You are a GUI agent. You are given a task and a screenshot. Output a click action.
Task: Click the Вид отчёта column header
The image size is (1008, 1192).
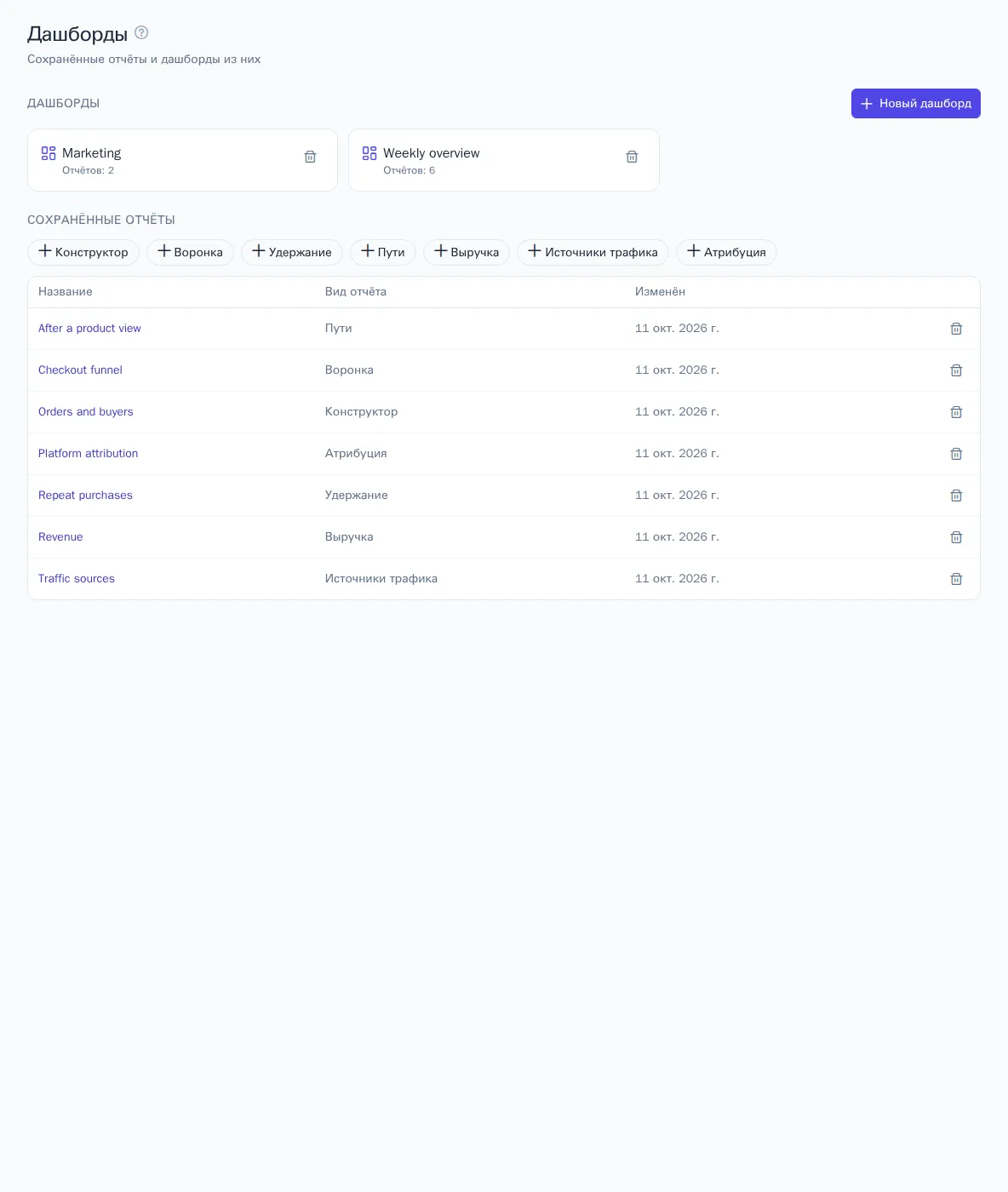(x=356, y=292)
